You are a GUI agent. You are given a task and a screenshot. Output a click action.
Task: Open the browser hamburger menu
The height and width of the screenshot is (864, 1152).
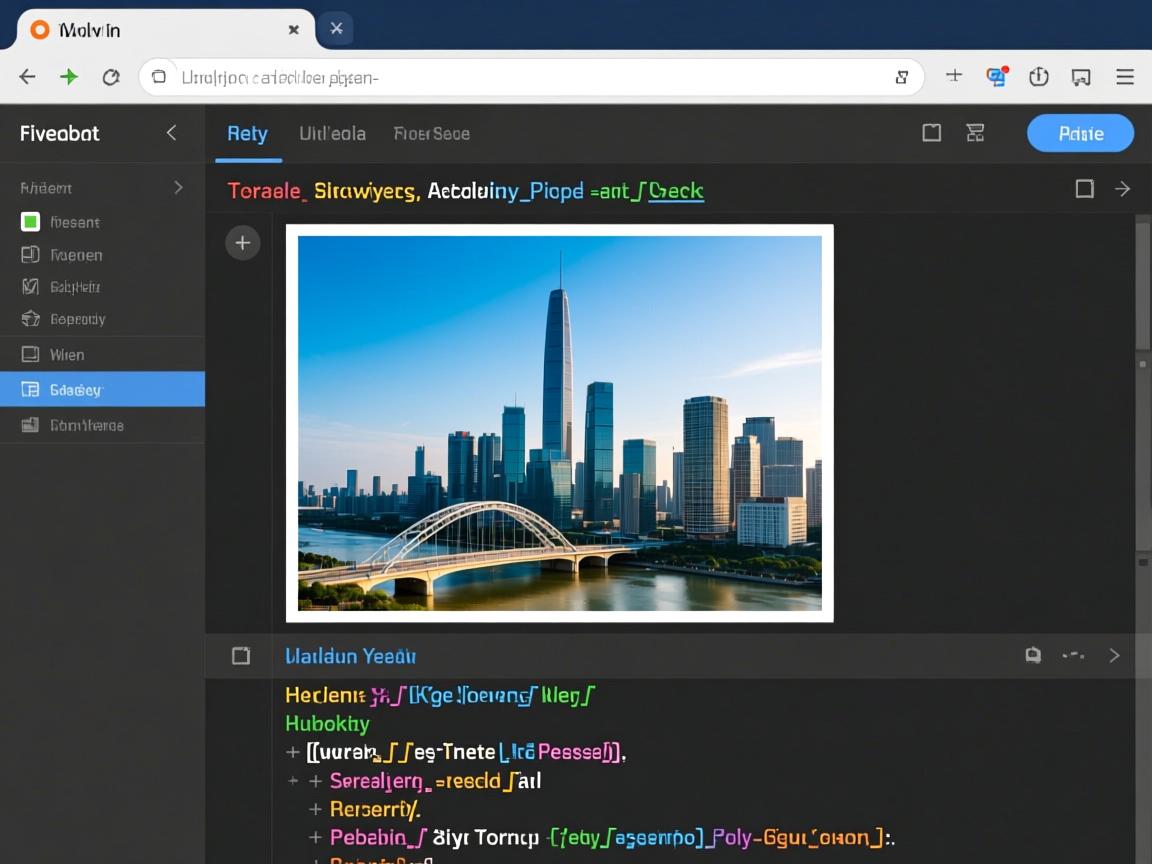pos(1125,77)
